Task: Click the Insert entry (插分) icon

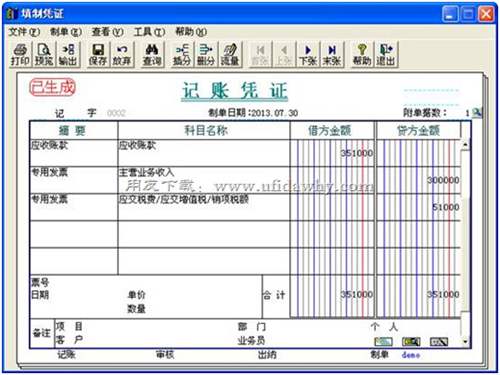Action: 182,55
